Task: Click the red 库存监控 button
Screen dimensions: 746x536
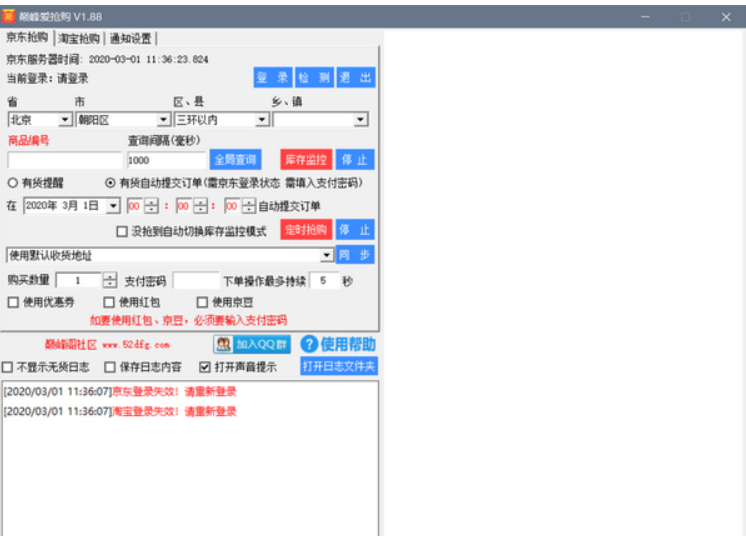Action: click(x=306, y=160)
